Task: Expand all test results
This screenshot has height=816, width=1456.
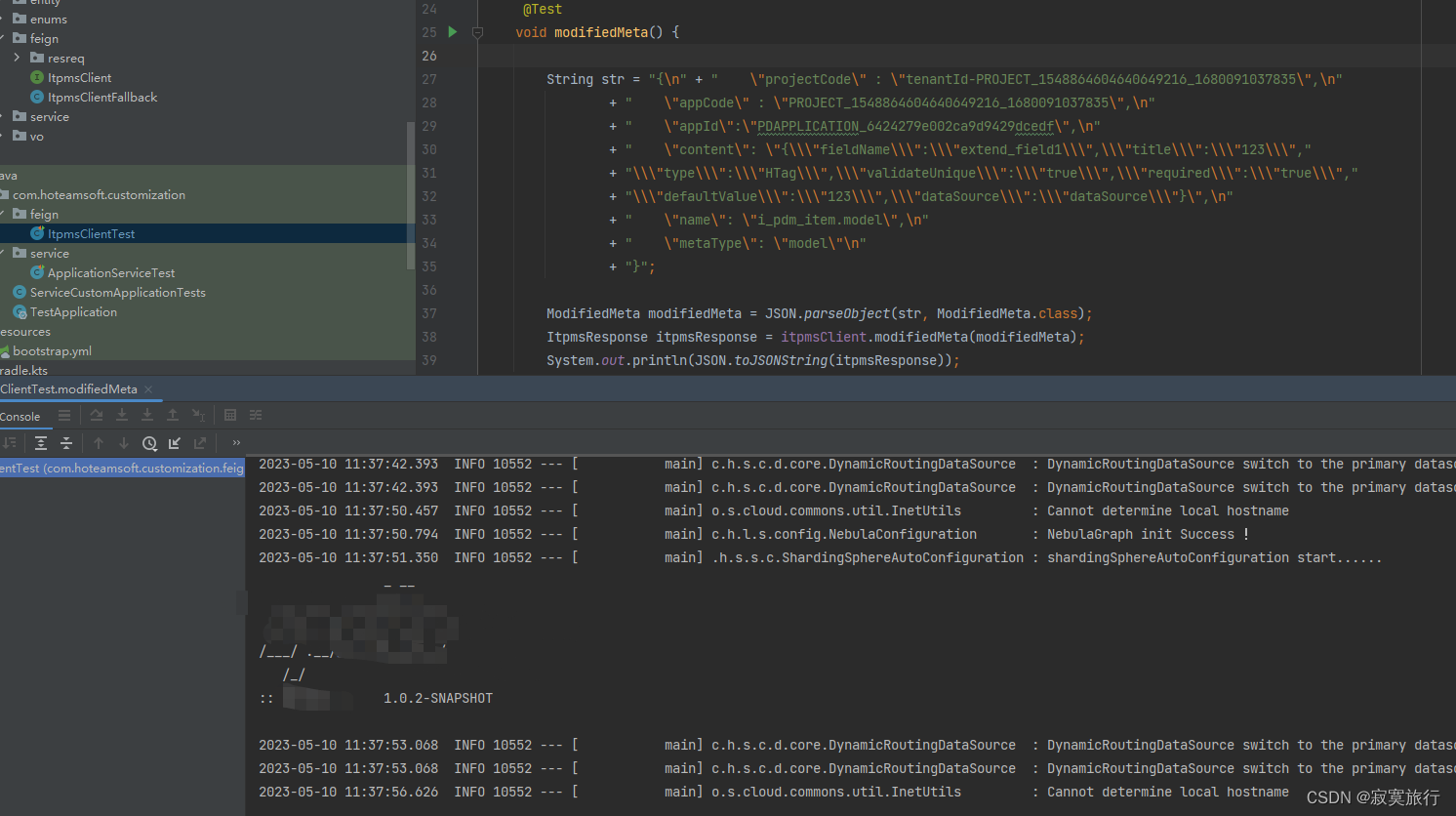Action: click(x=41, y=443)
